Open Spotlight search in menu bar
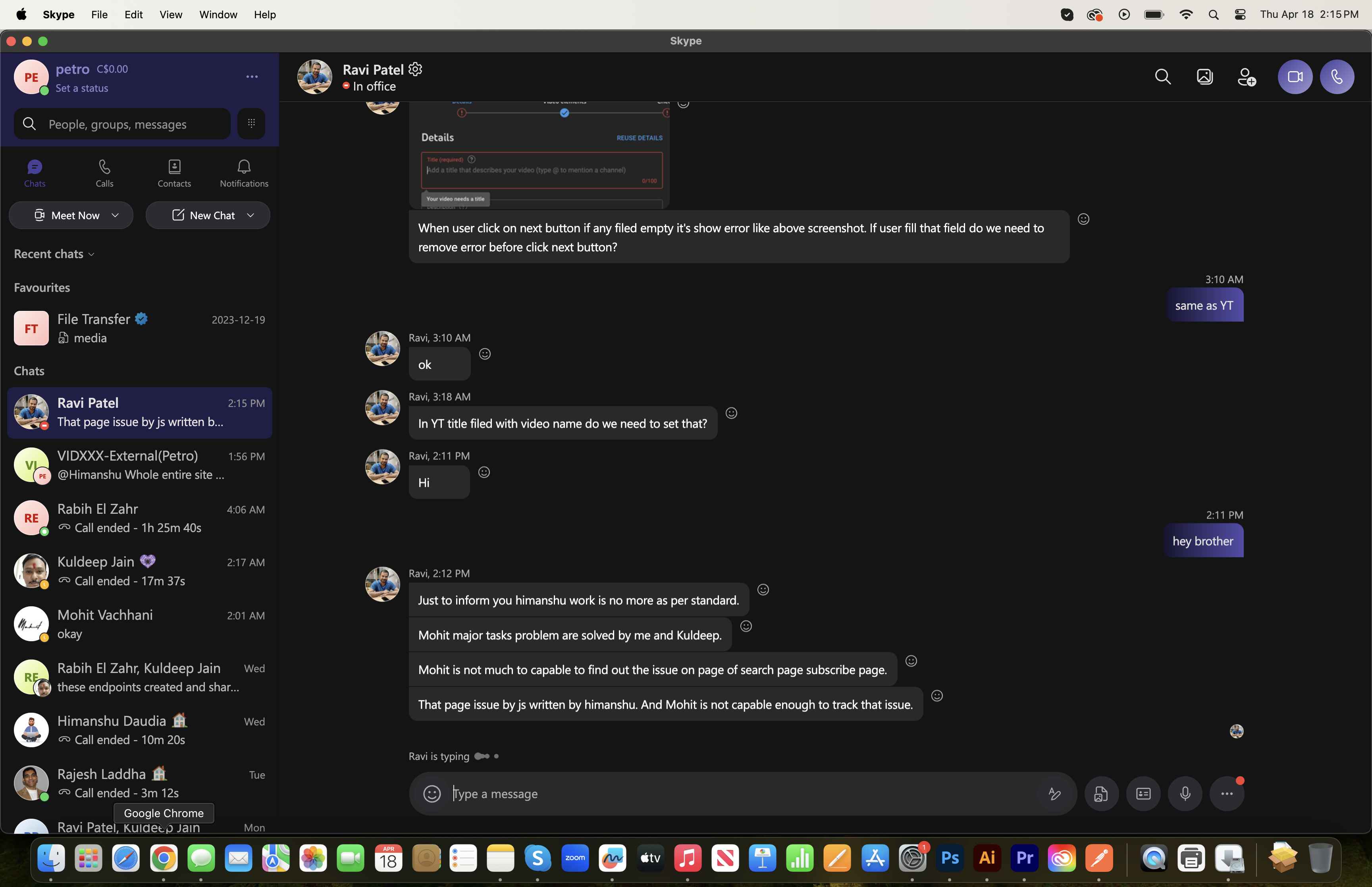 [x=1213, y=14]
